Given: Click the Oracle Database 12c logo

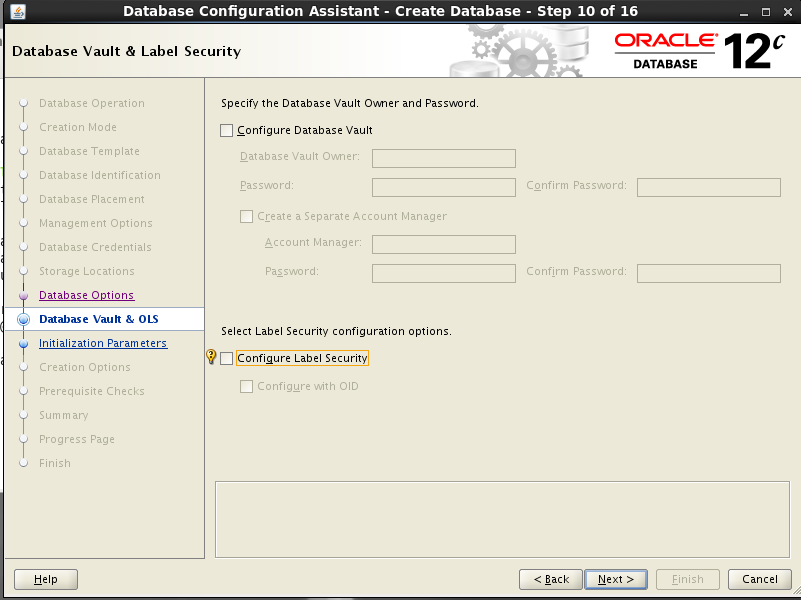Looking at the screenshot, I should (x=699, y=51).
